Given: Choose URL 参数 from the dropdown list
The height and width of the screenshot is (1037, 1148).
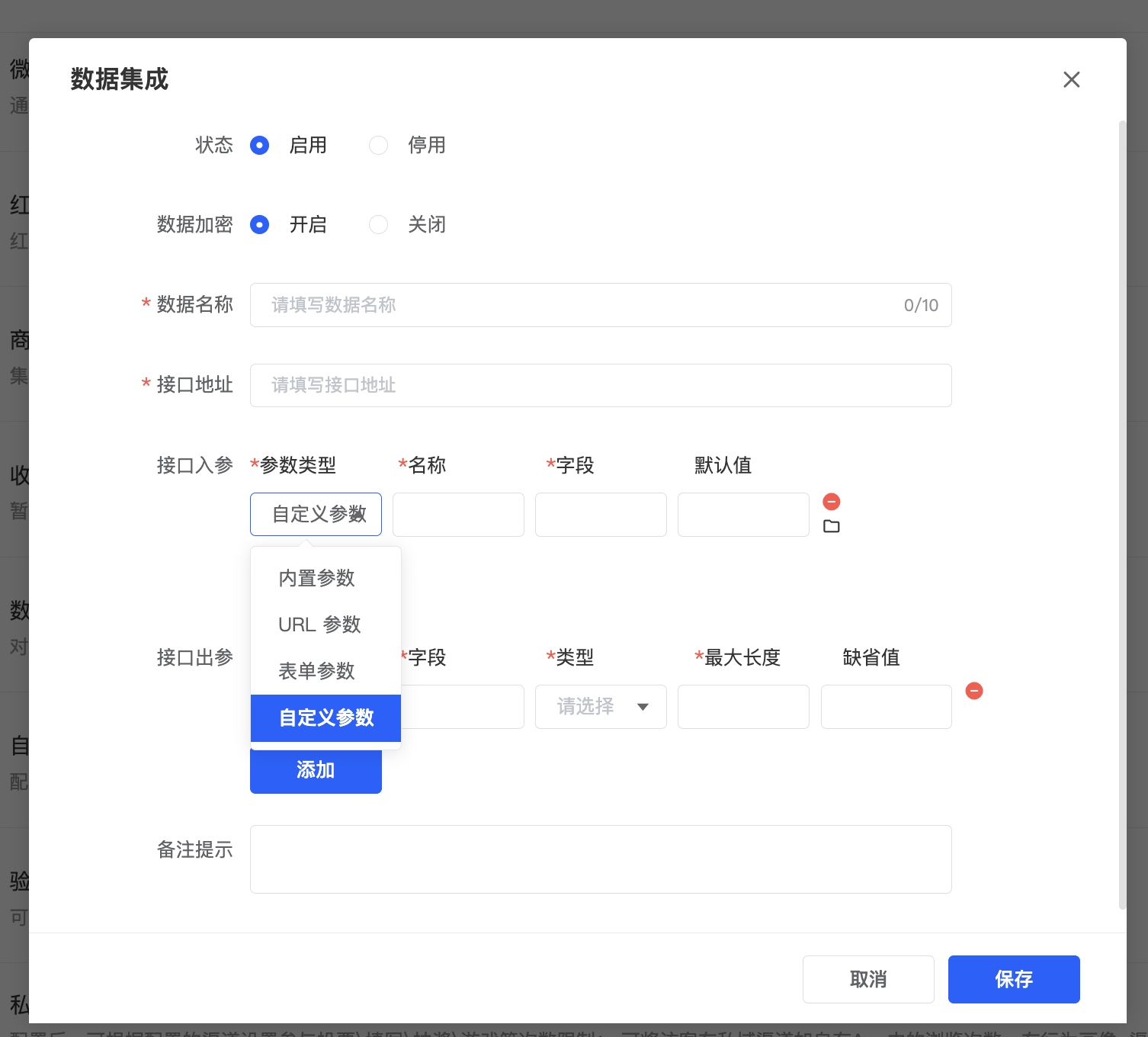Looking at the screenshot, I should click(x=319, y=624).
